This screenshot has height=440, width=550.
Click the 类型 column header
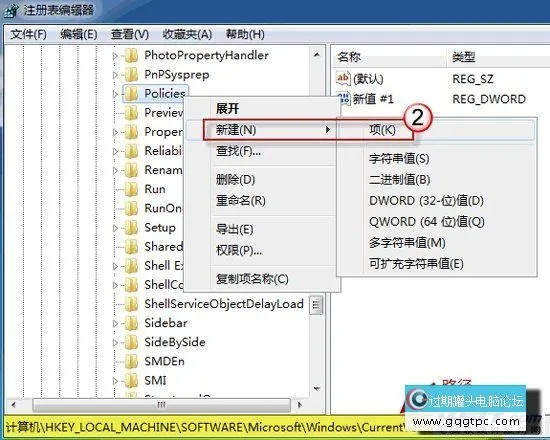click(x=498, y=56)
